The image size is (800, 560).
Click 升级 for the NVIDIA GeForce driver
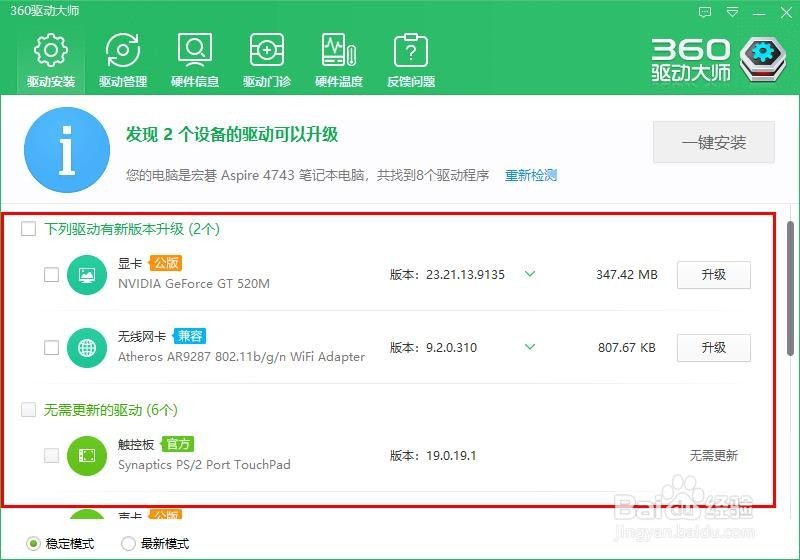tap(714, 275)
